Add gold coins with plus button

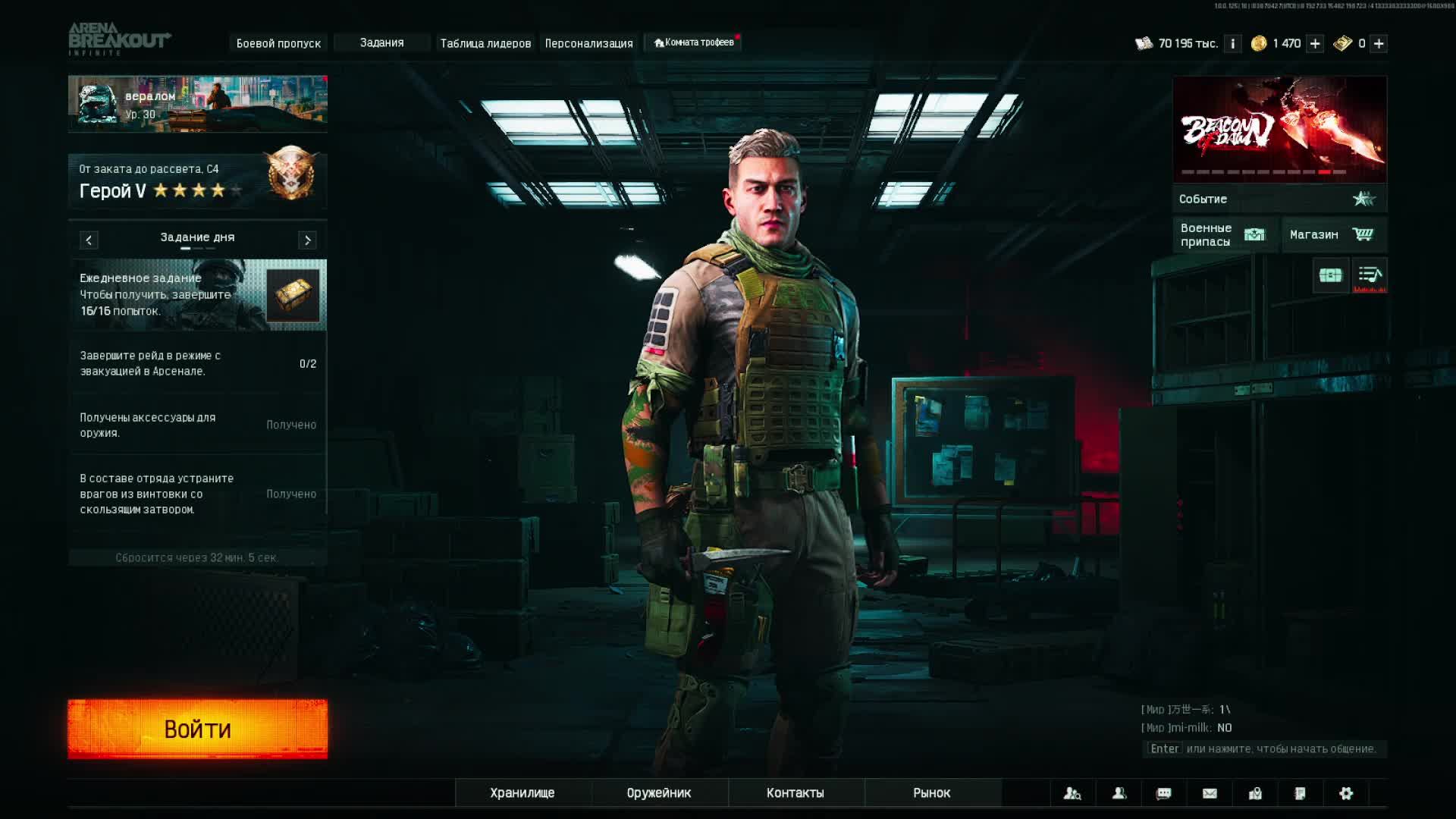pyautogui.click(x=1315, y=43)
